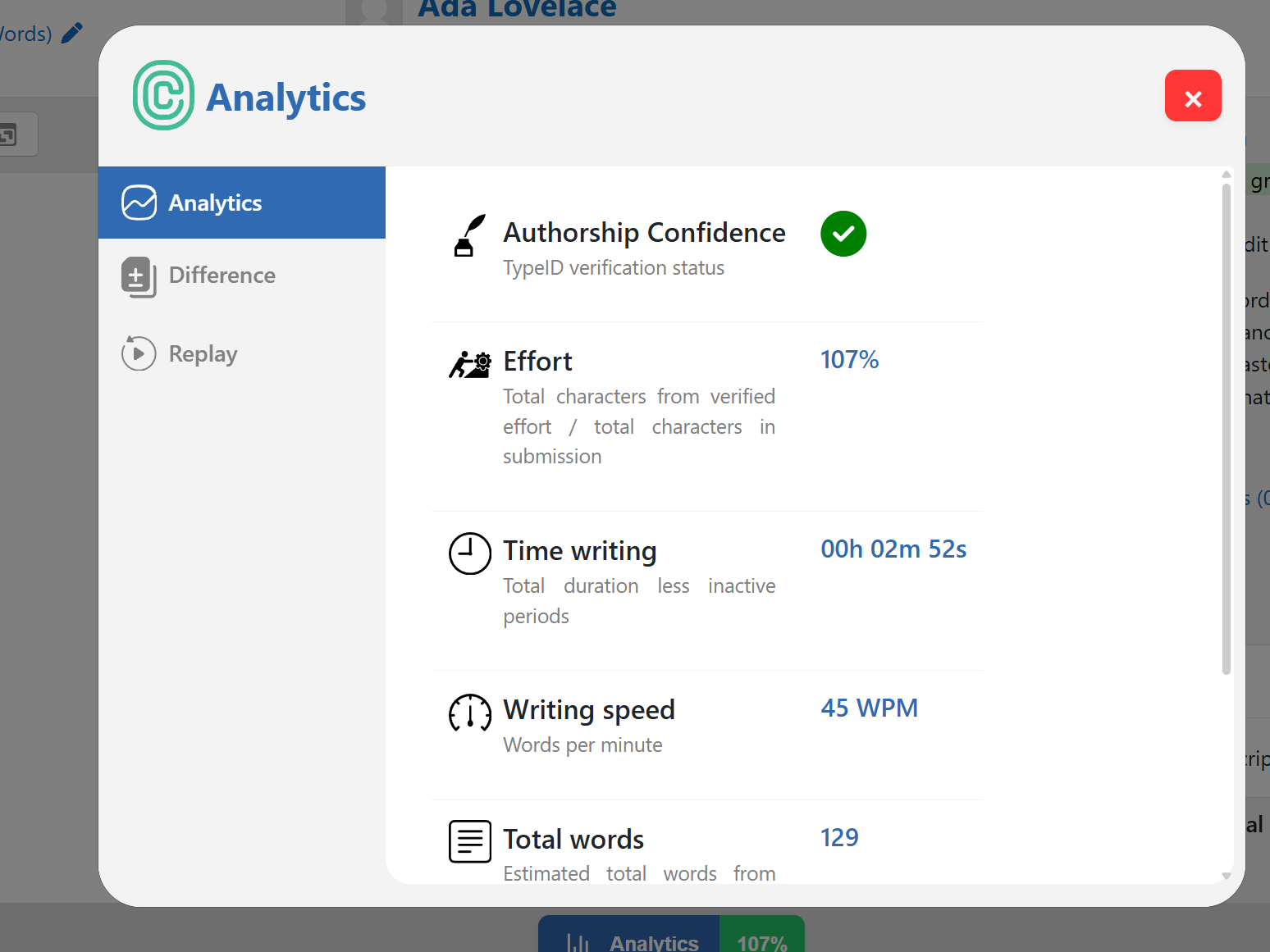Click the green TypeID Analytics logo
This screenshot has height=952, width=1270.
point(162,96)
